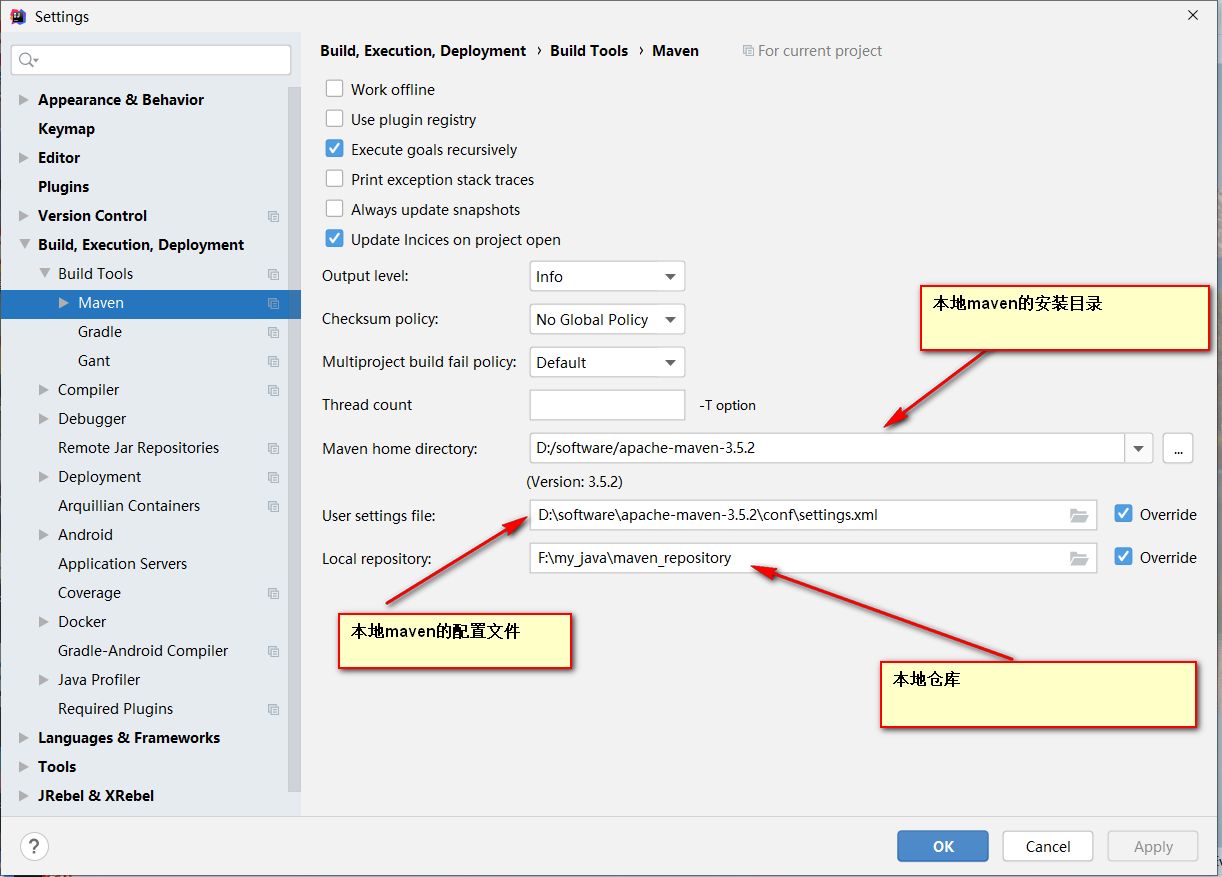This screenshot has height=877, width=1222.
Task: Enable Print exception stack traces
Action: tap(334, 179)
